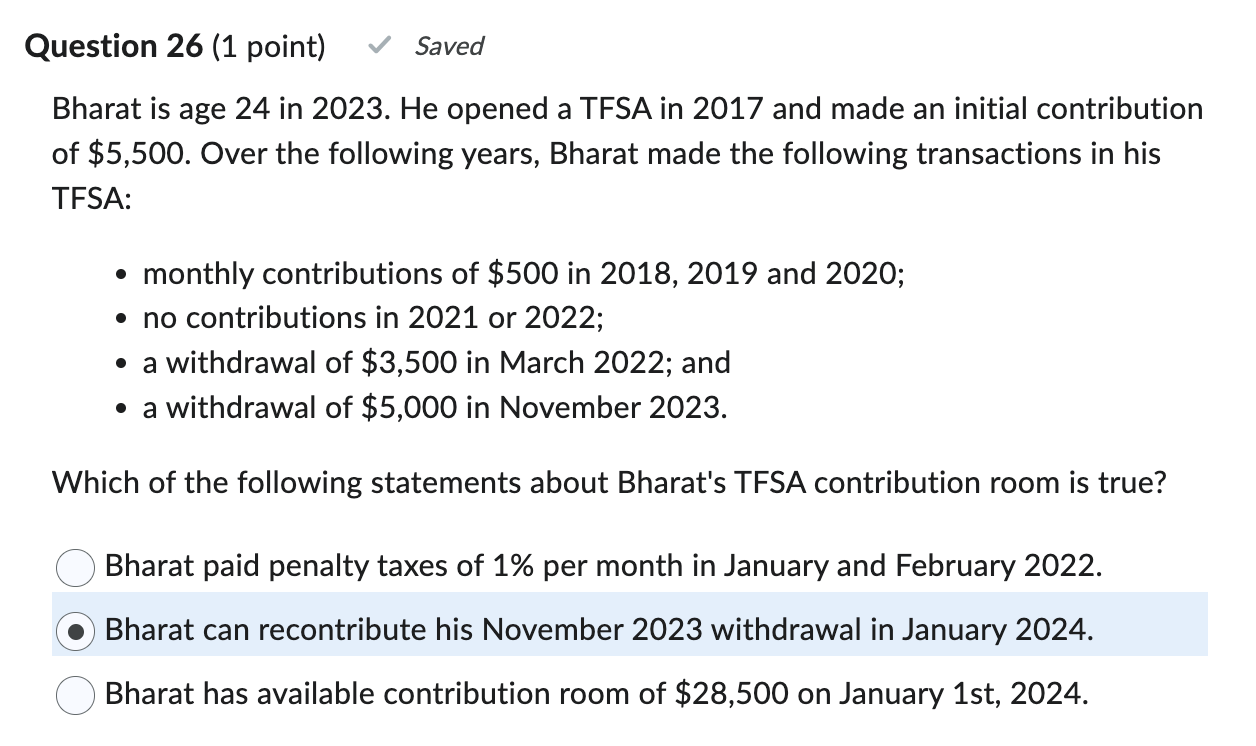Click the empty radio circle of third option

coord(74,695)
